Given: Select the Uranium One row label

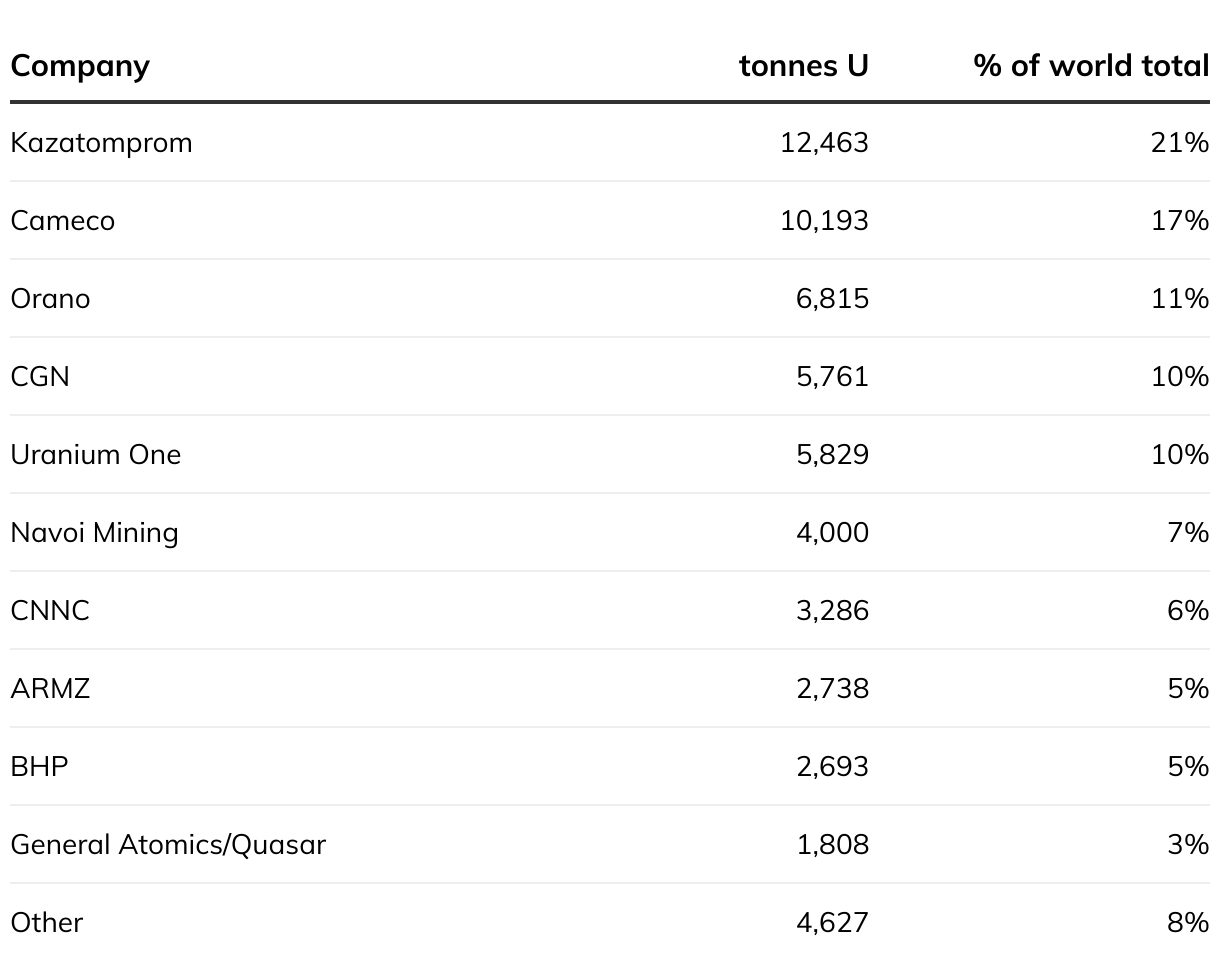Looking at the screenshot, I should pyautogui.click(x=96, y=455).
